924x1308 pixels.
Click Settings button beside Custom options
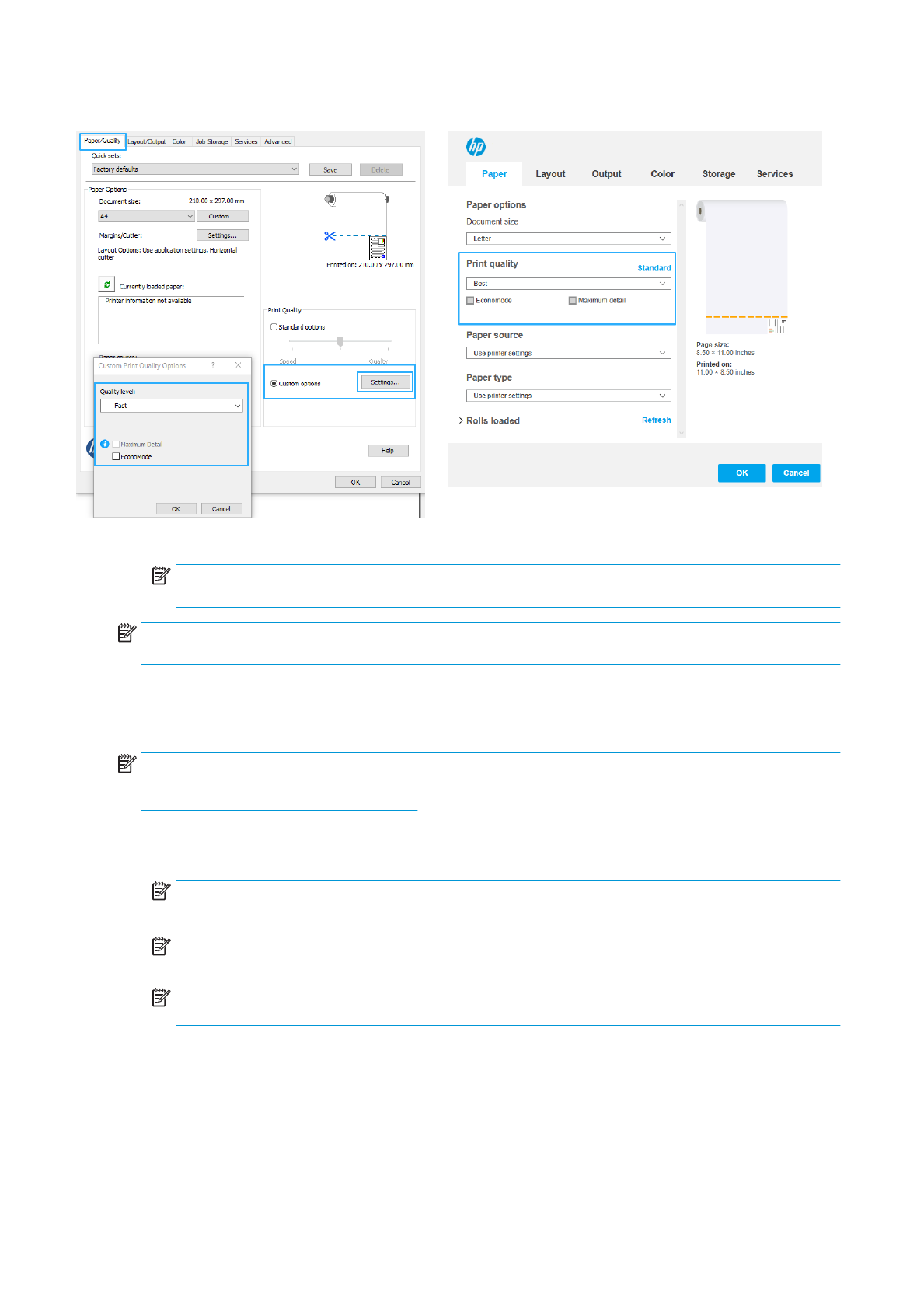click(385, 382)
